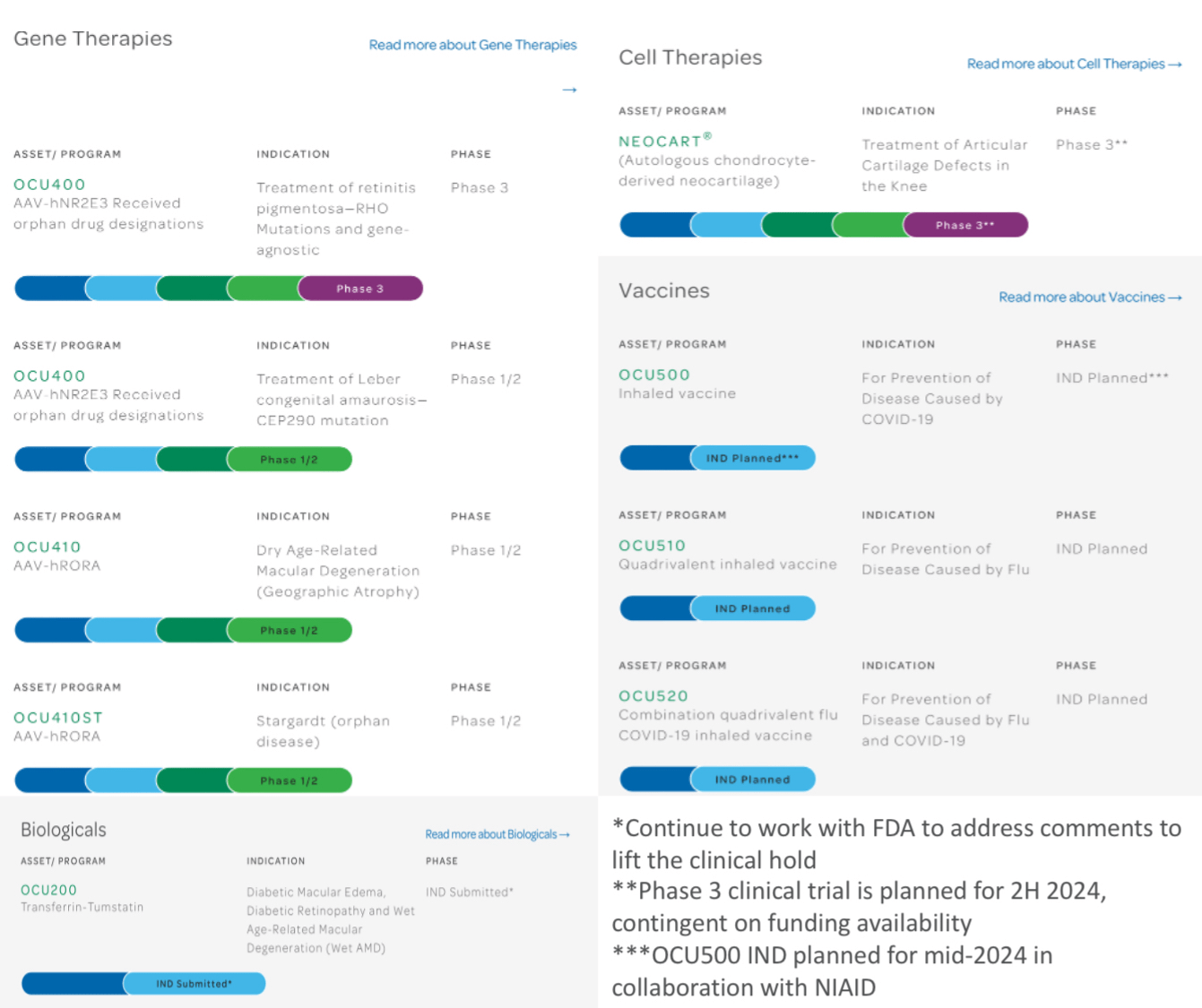Open Read more about Gene Therapies
This screenshot has width=1202, height=1008.
(472, 45)
